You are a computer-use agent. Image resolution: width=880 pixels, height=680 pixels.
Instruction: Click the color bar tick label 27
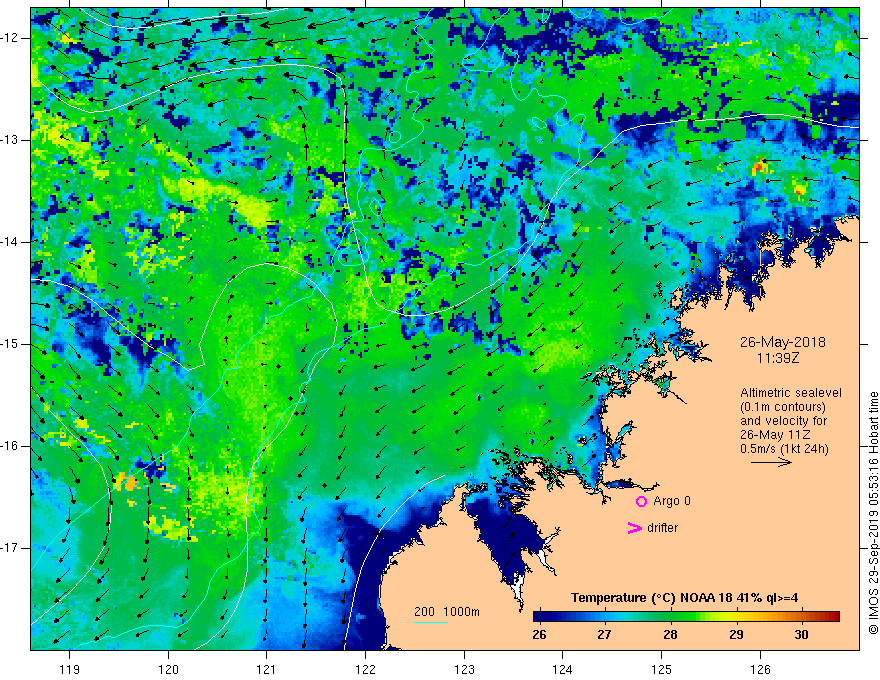[604, 635]
